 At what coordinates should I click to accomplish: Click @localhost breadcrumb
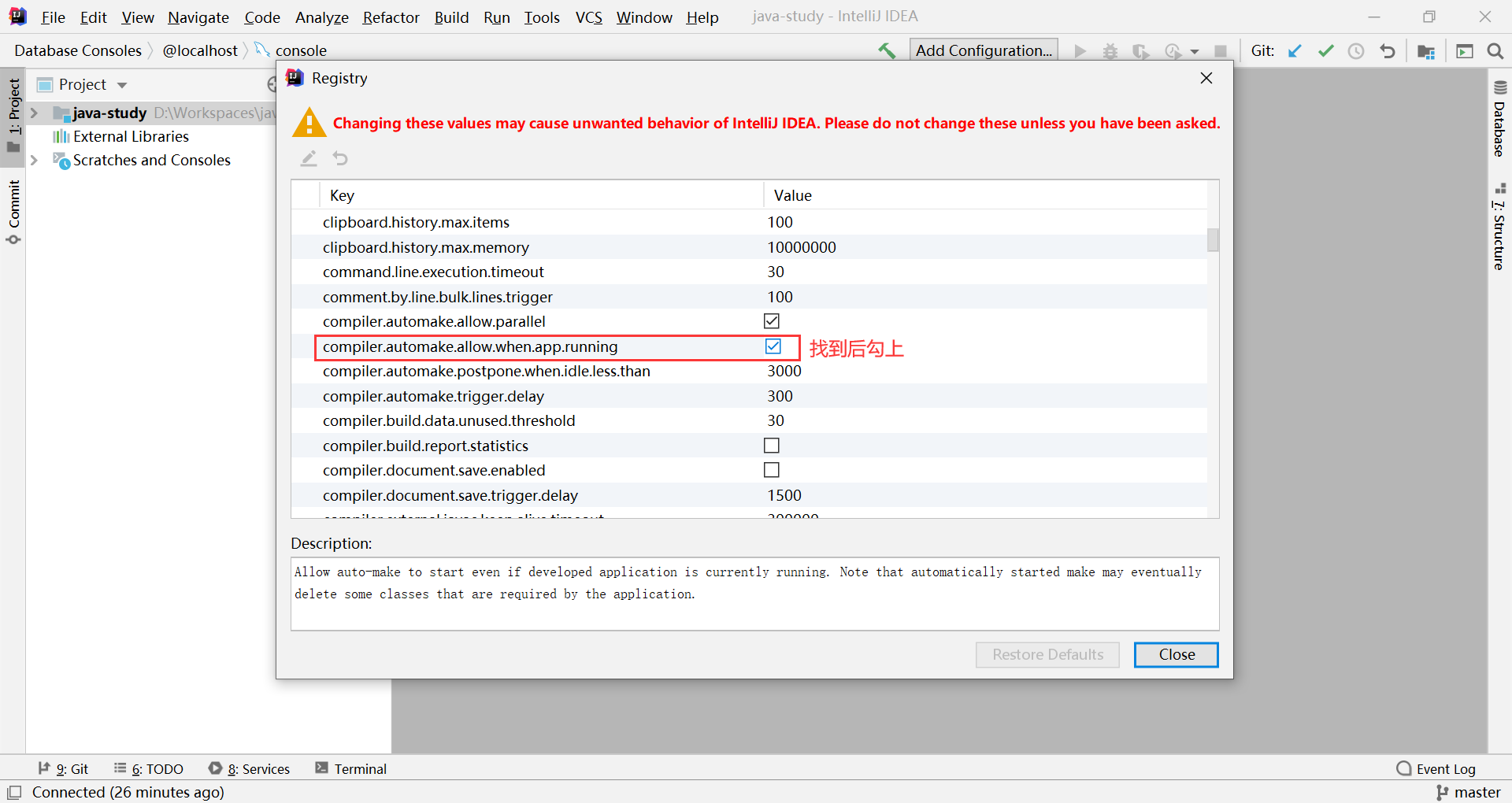[x=200, y=50]
